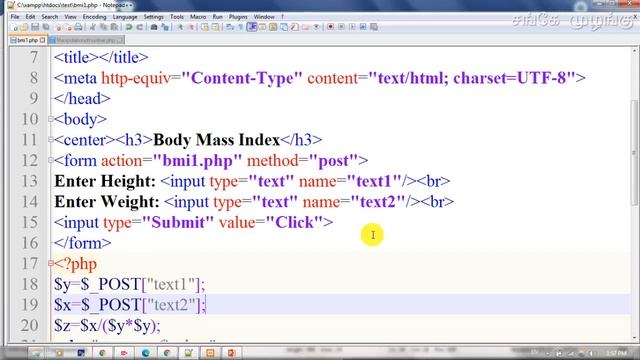Click line number 15 in the margin
This screenshot has width=640, height=360.
29,222
